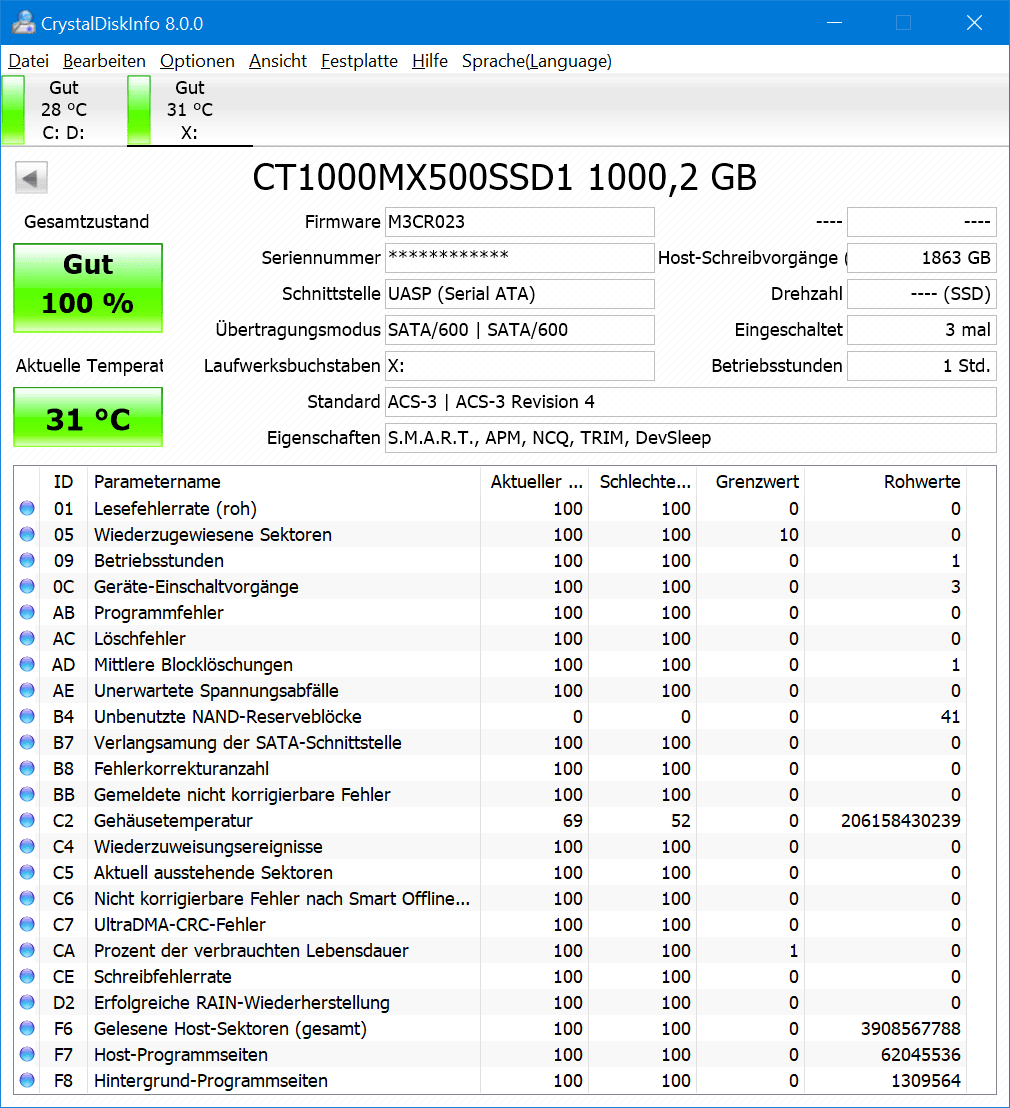Click the Eigenschaften field with S.M.A.R.T.
Image resolution: width=1010 pixels, height=1108 pixels.
click(691, 438)
